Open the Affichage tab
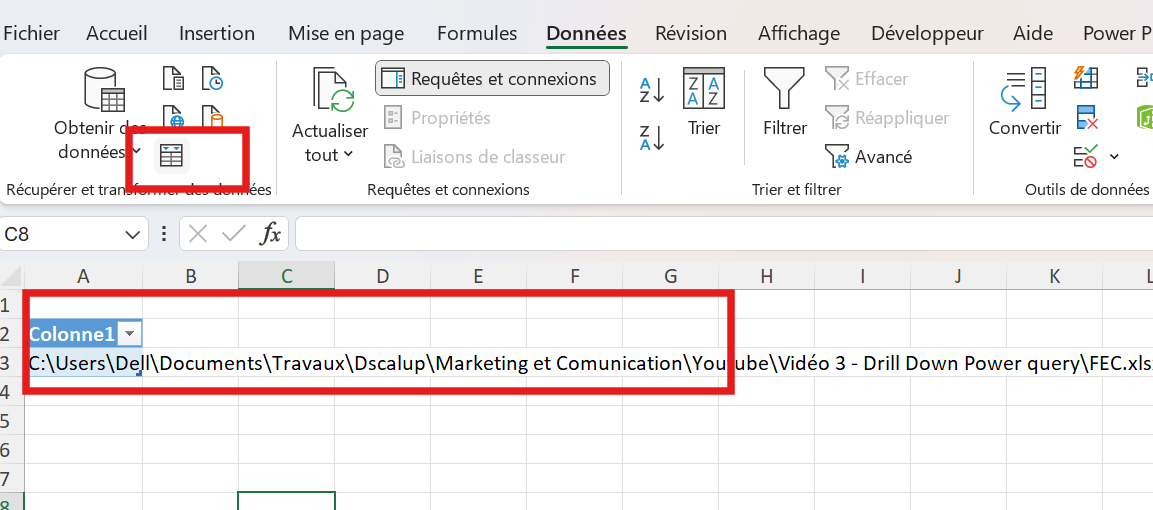 point(799,33)
